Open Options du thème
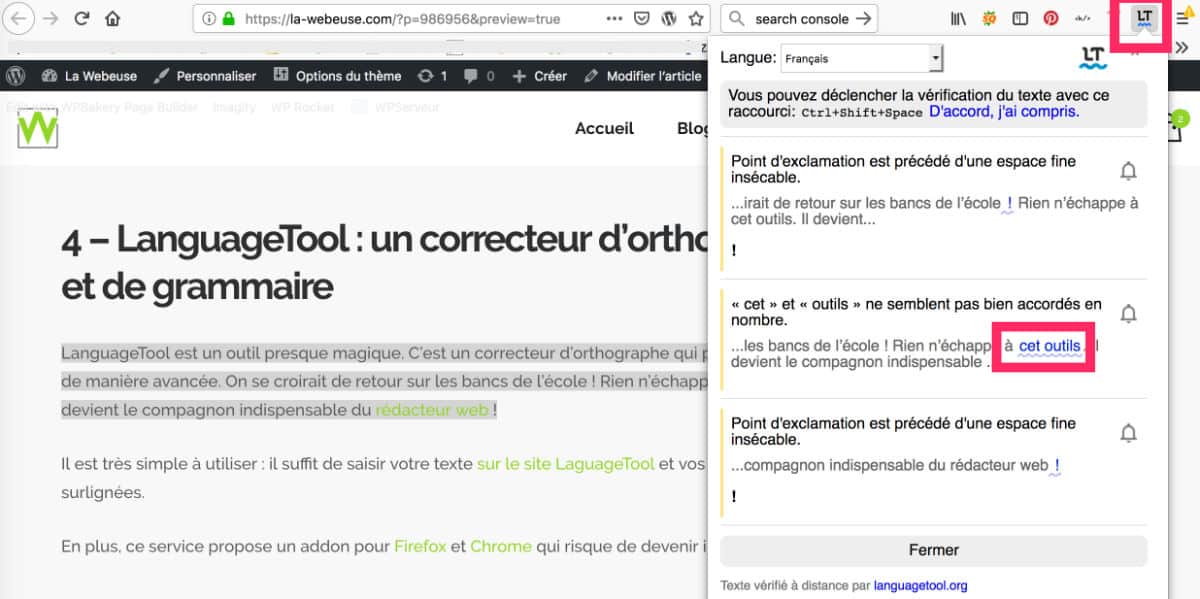1200x599 pixels. pyautogui.click(x=337, y=76)
